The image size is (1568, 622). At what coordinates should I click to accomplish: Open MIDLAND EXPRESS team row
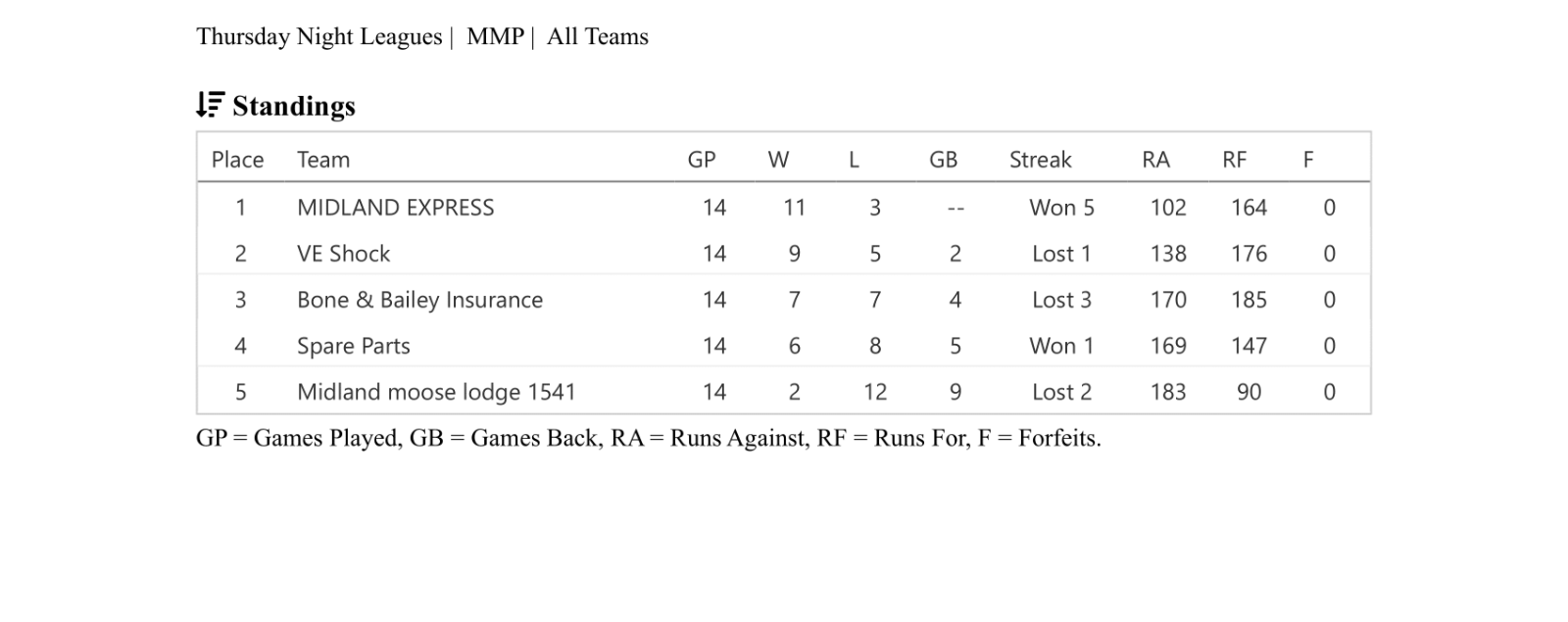pyautogui.click(x=395, y=208)
